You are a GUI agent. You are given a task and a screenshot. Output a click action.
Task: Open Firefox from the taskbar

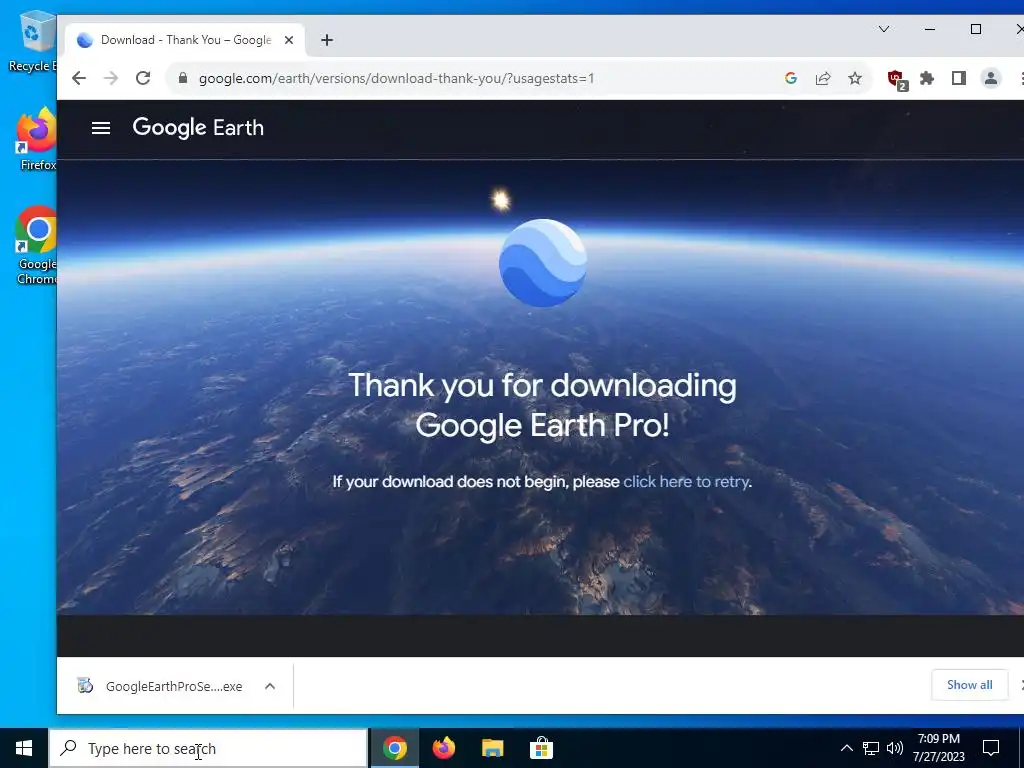click(x=443, y=748)
